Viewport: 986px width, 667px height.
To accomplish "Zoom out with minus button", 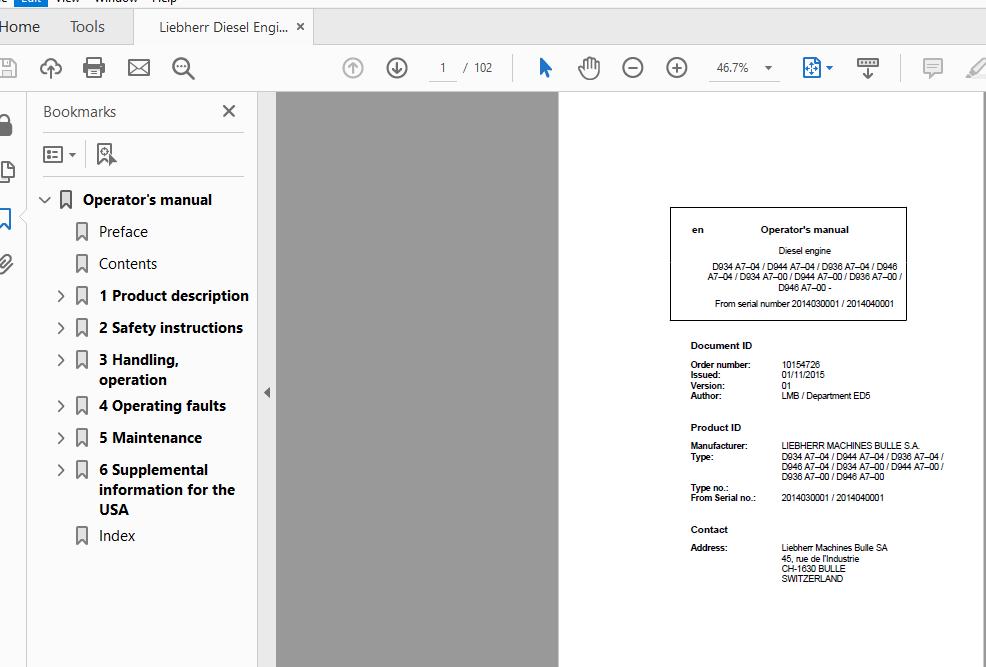I will 633,68.
